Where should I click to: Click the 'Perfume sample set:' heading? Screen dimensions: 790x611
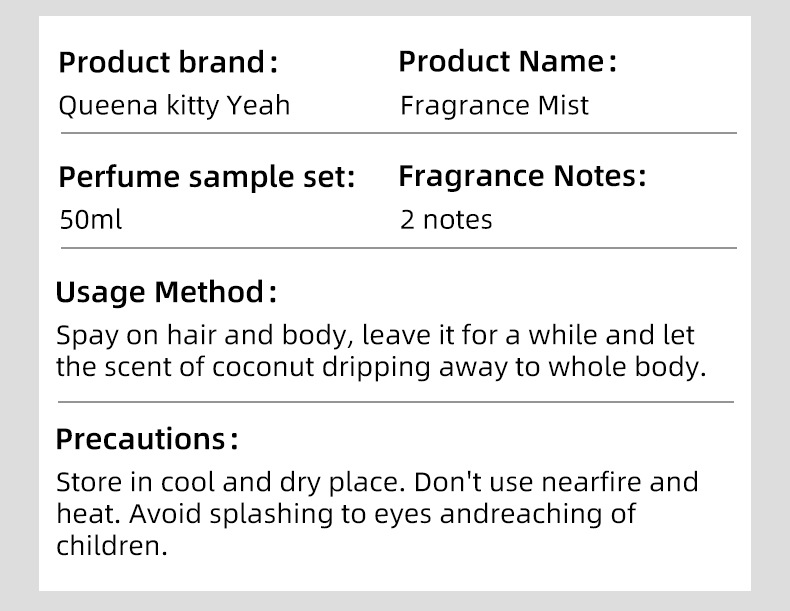tap(207, 177)
